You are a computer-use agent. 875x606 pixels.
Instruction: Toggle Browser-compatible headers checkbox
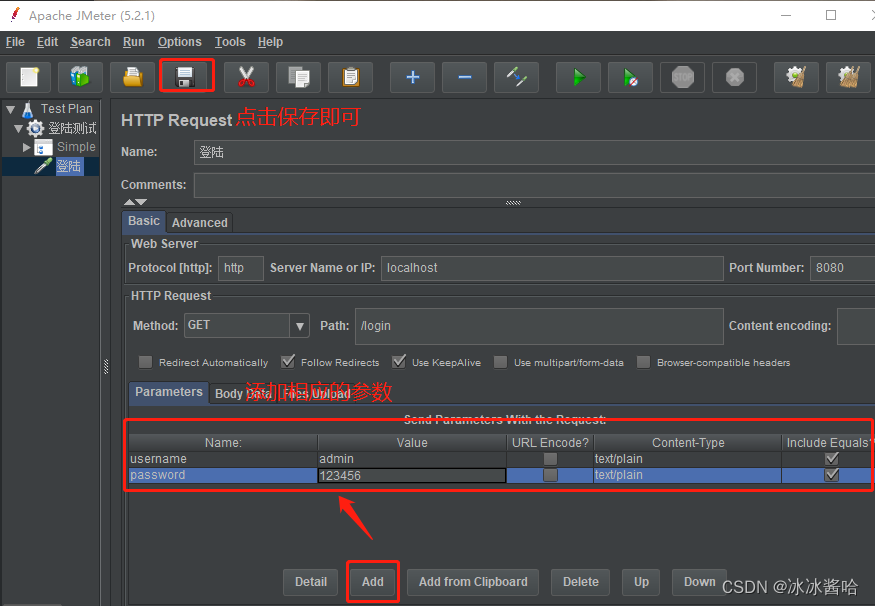click(643, 362)
